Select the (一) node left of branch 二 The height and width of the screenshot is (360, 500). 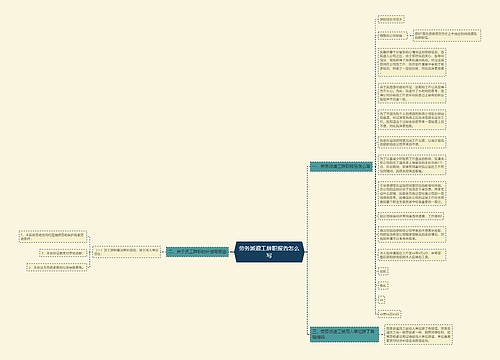pyautogui.click(x=127, y=252)
